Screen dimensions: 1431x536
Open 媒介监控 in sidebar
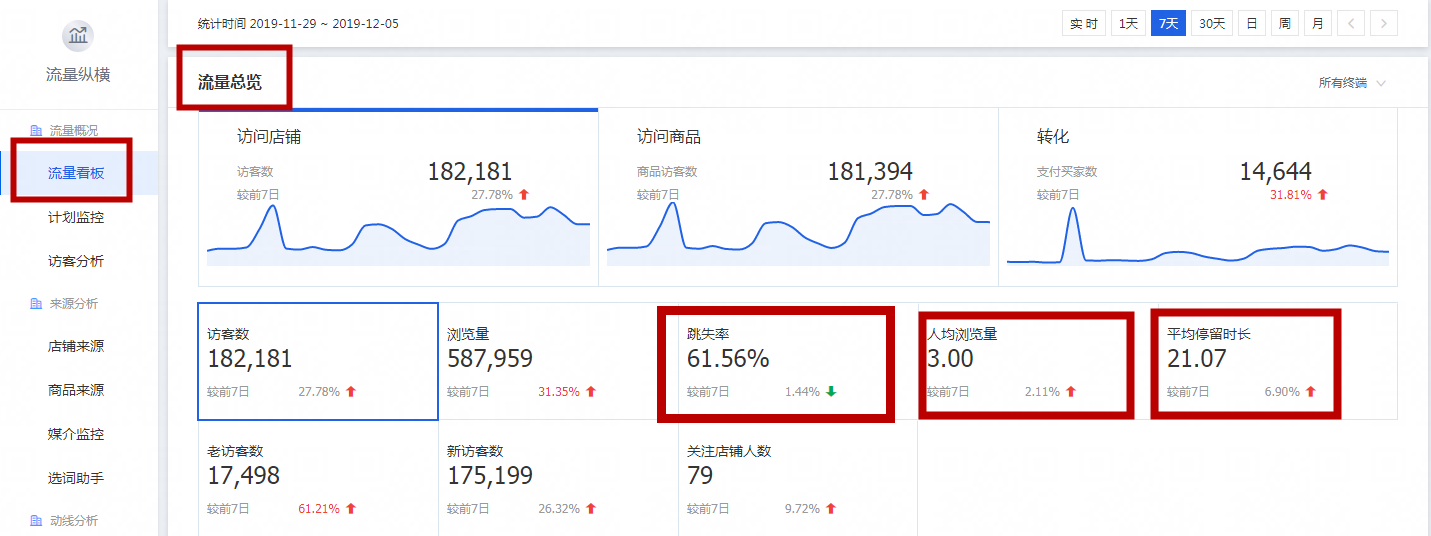[78, 434]
